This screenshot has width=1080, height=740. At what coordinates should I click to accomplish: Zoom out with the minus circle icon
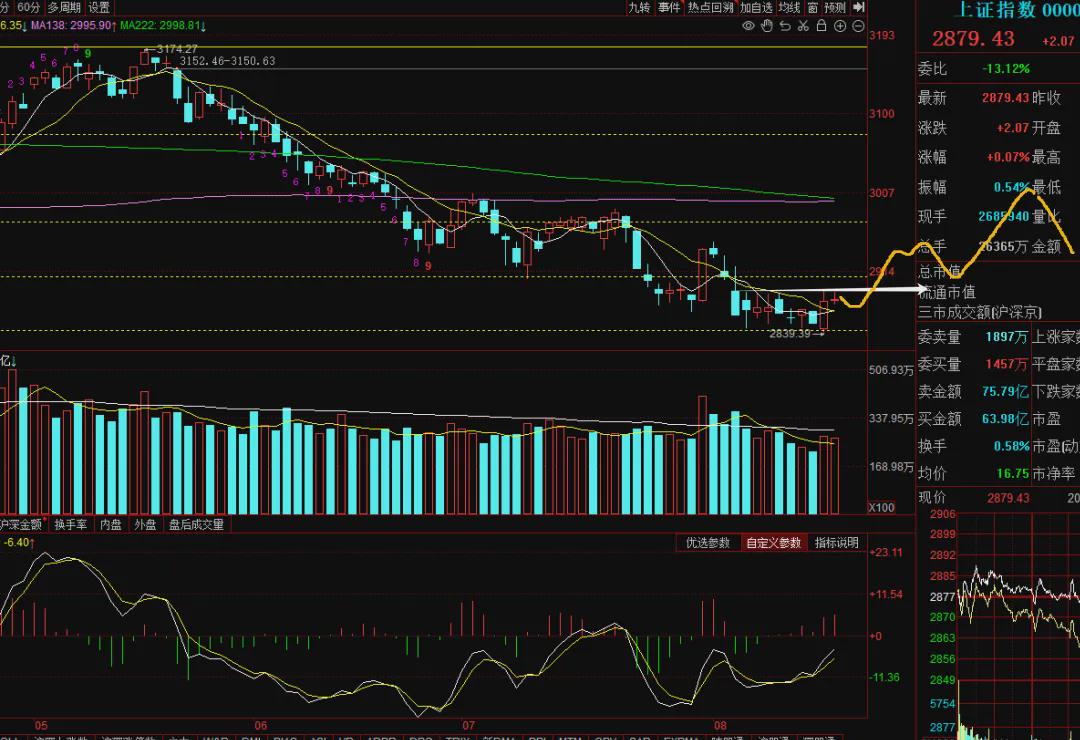coord(858,26)
